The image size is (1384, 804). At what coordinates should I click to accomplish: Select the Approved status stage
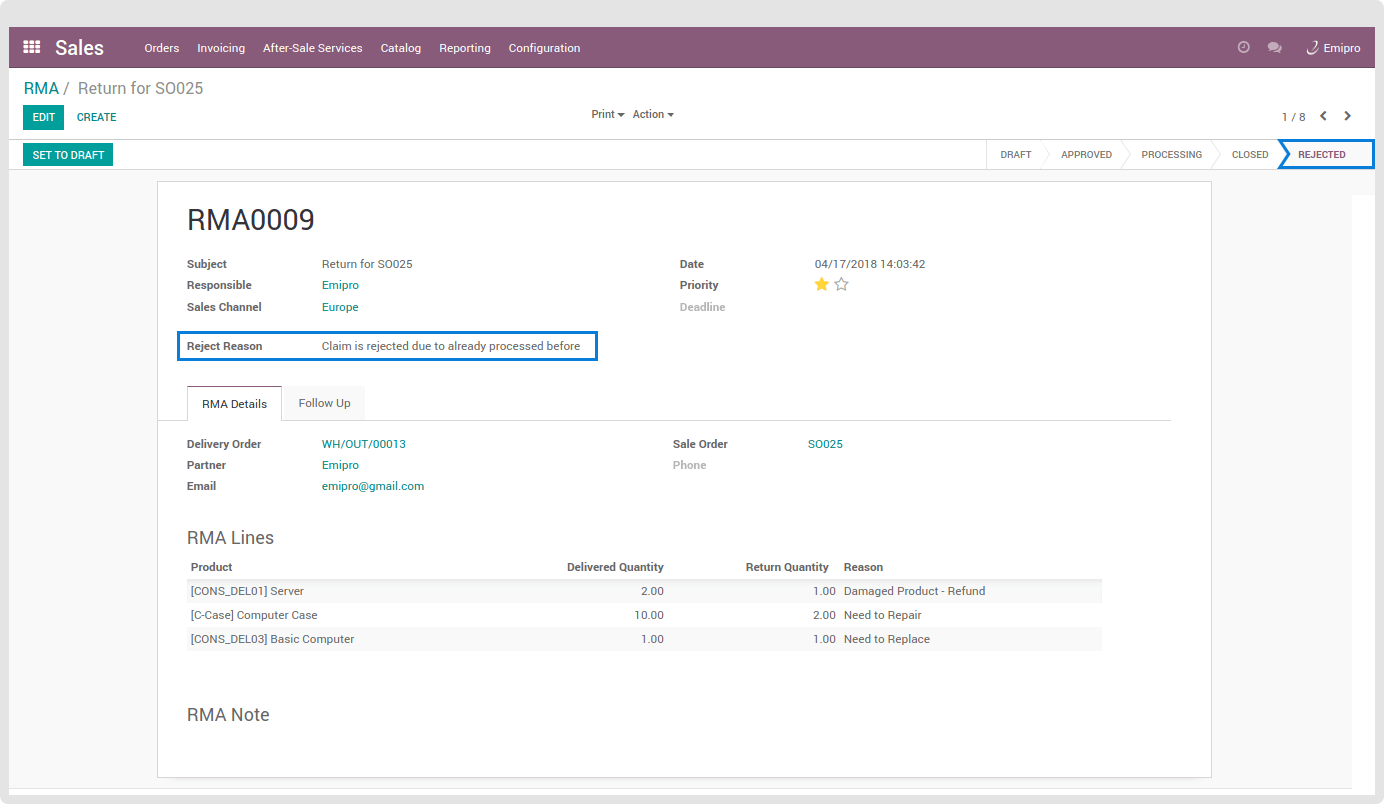coord(1086,155)
